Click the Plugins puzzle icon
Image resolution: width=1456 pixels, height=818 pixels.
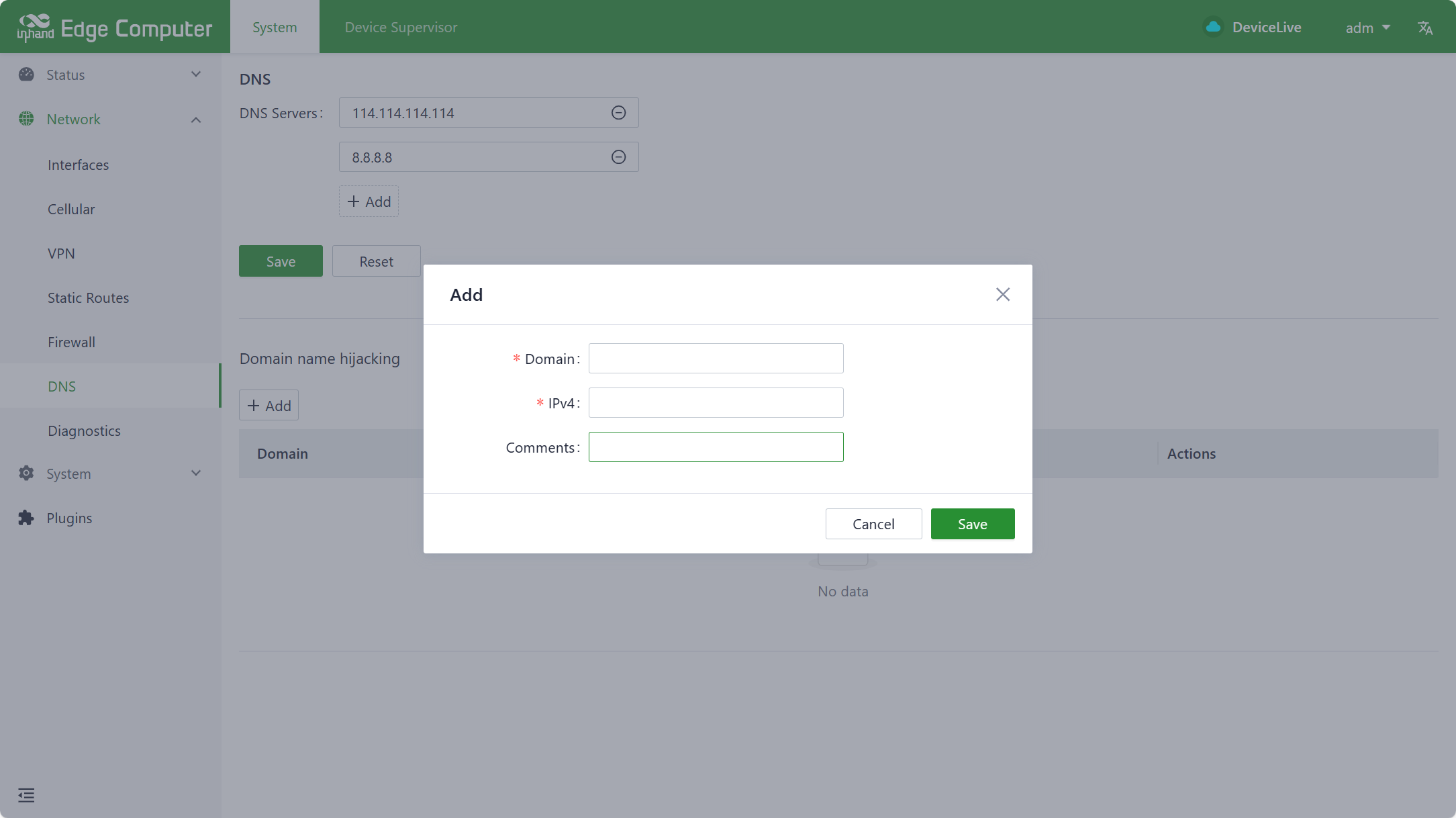[26, 518]
